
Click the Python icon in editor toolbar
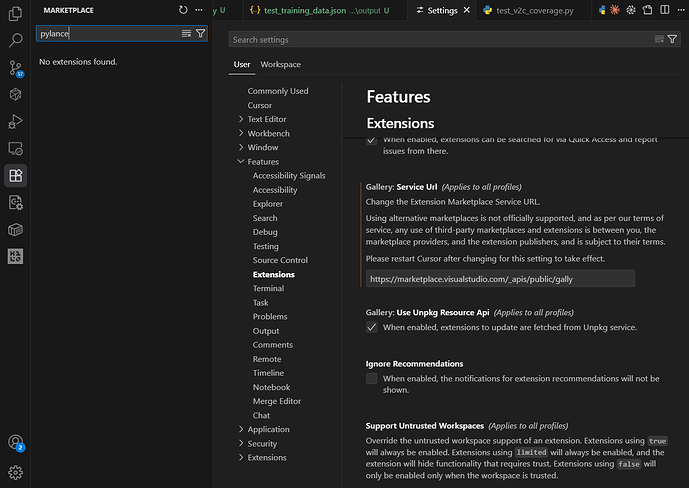pyautogui.click(x=602, y=10)
